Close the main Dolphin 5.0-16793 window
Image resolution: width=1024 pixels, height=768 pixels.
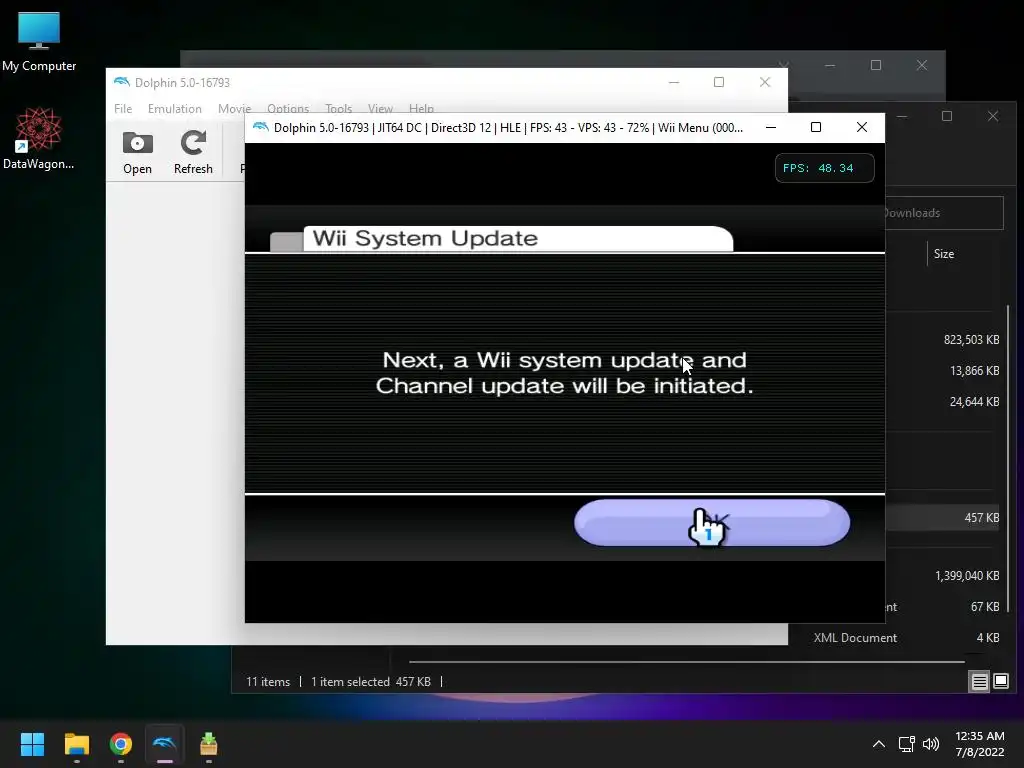coord(765,82)
